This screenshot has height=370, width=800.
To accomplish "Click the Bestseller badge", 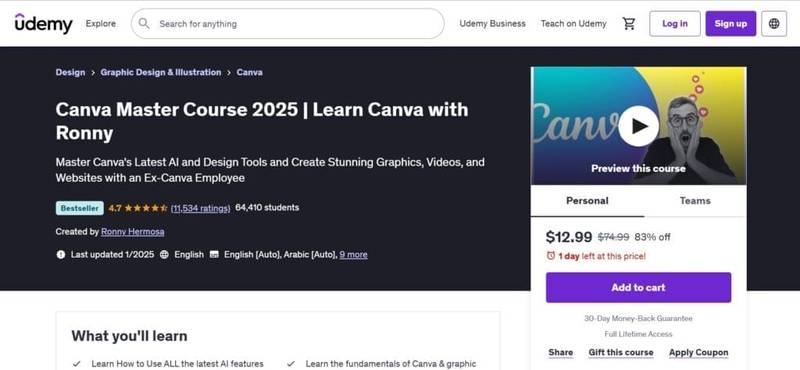I will click(x=80, y=208).
